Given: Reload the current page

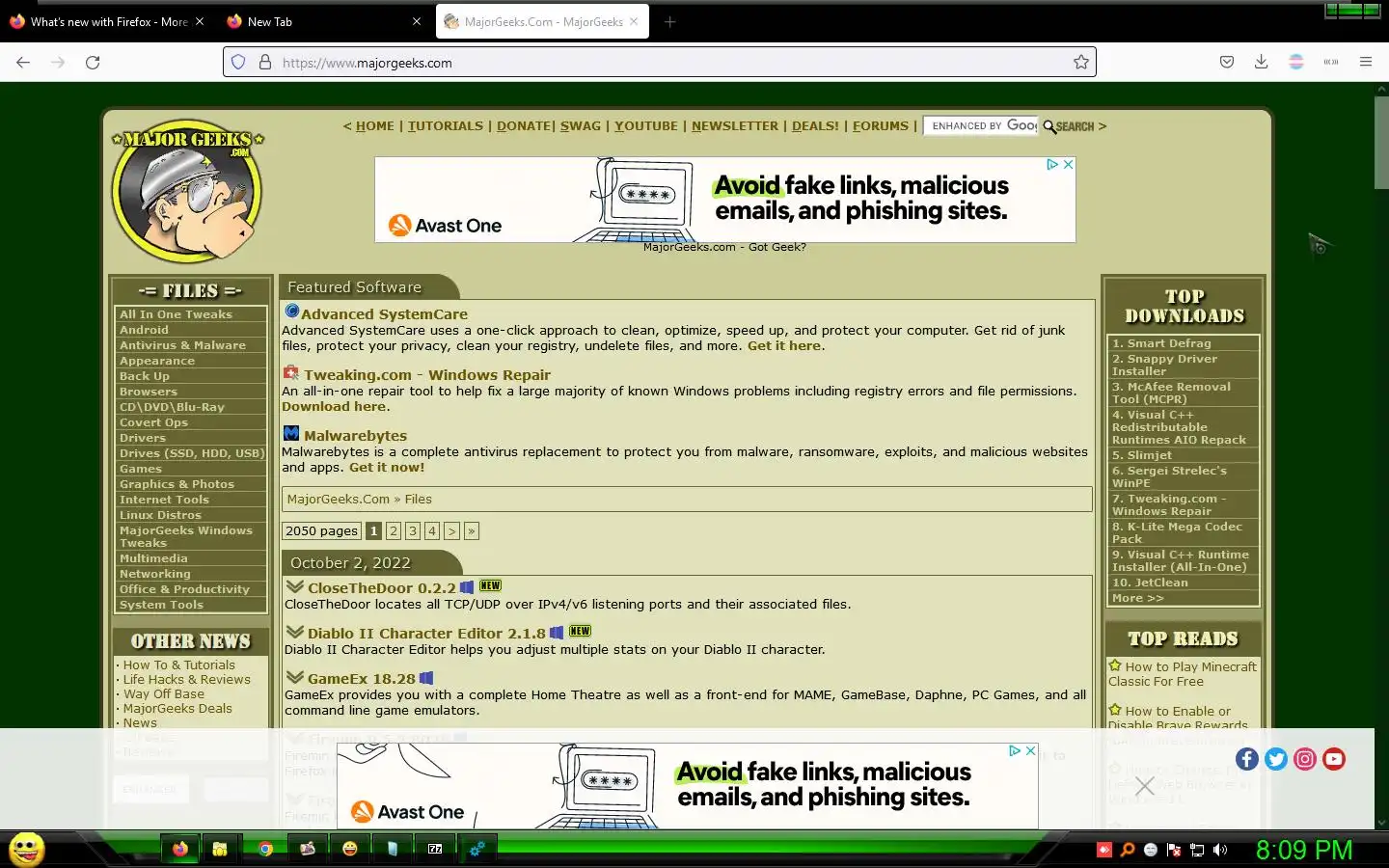Looking at the screenshot, I should (x=93, y=62).
